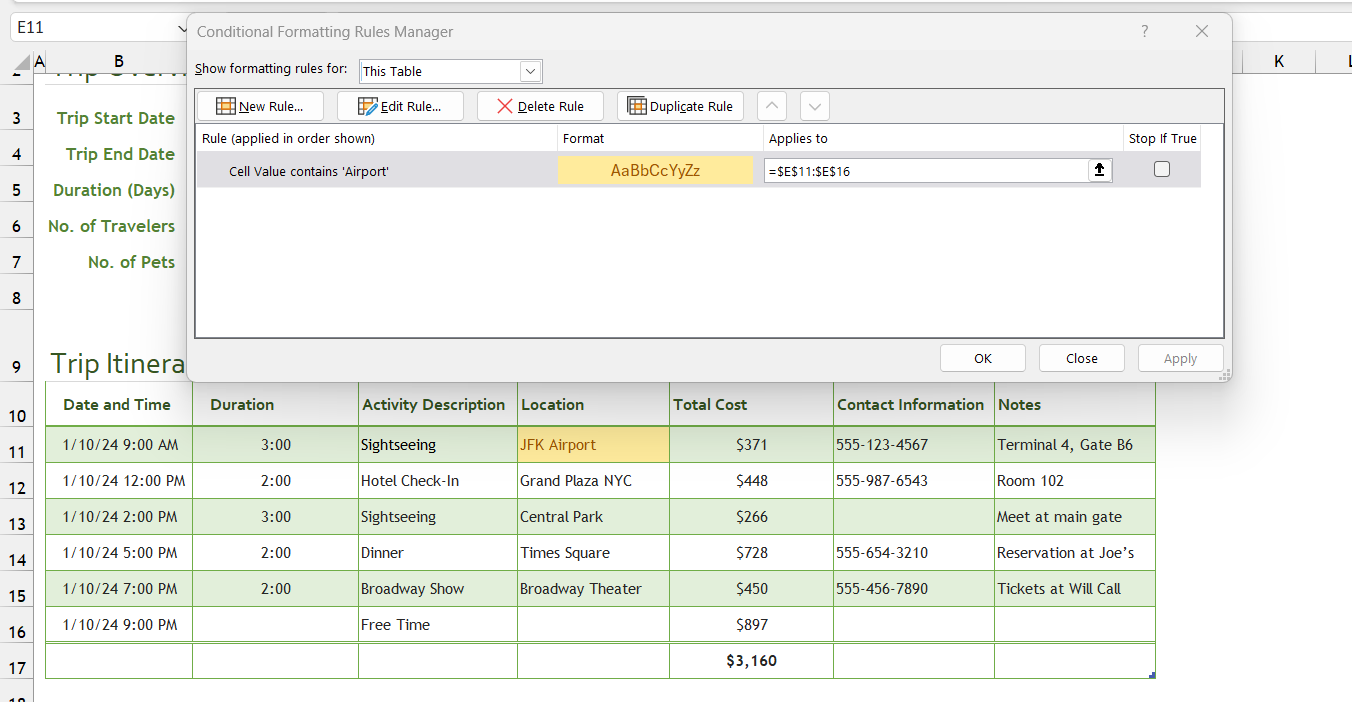Click the 'No. of Travelers' label
The width and height of the screenshot is (1352, 702).
pos(111,226)
